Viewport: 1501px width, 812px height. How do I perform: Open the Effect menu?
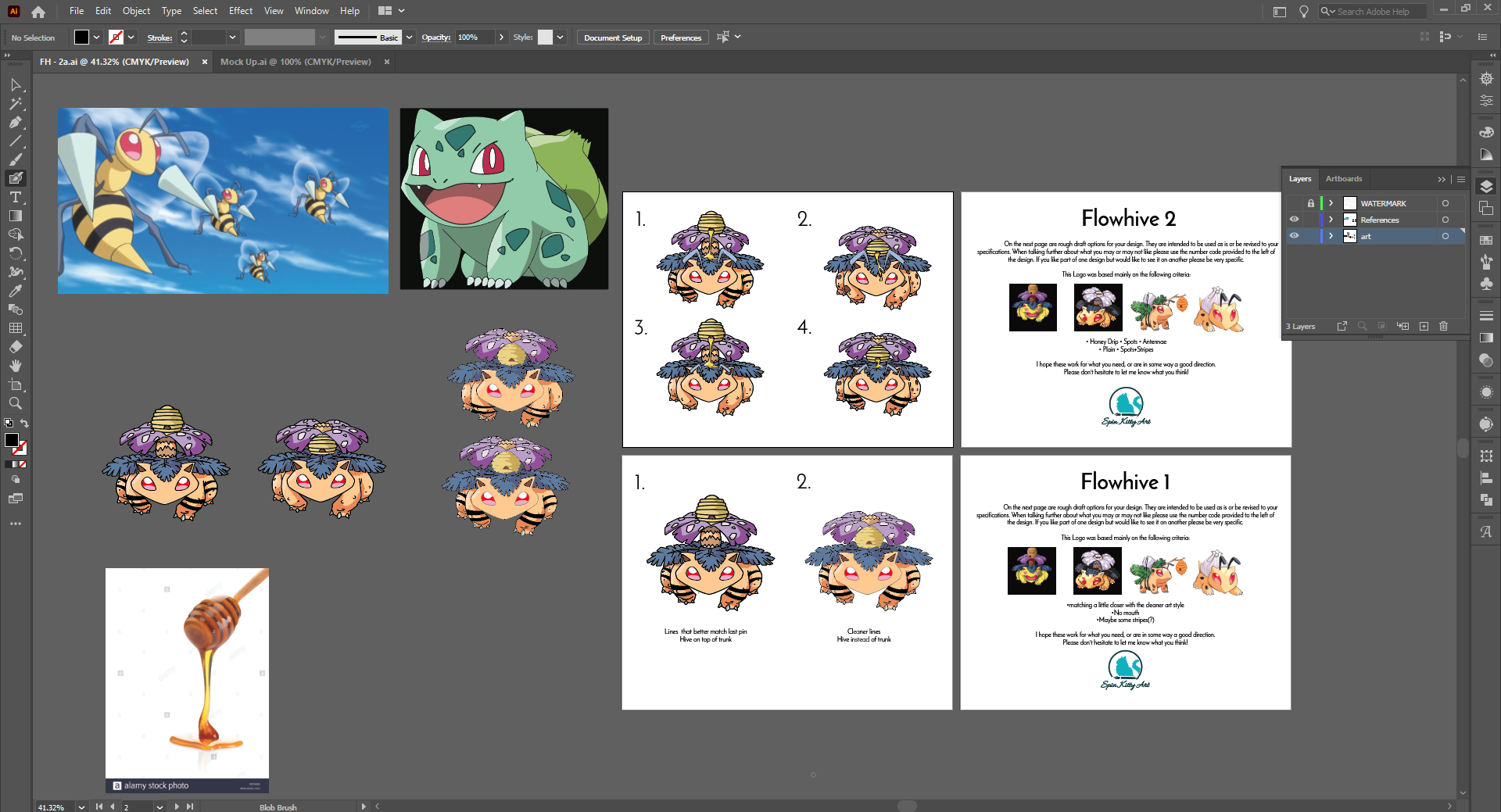[241, 11]
